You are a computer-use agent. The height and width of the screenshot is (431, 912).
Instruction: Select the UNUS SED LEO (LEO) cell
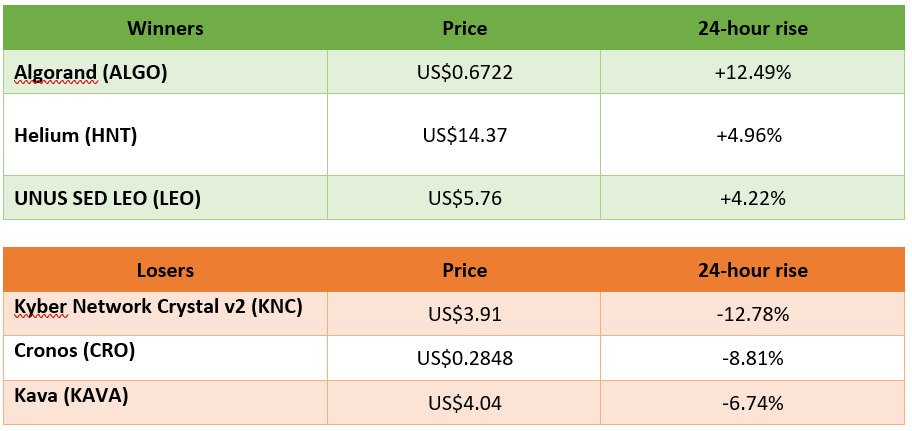point(165,198)
